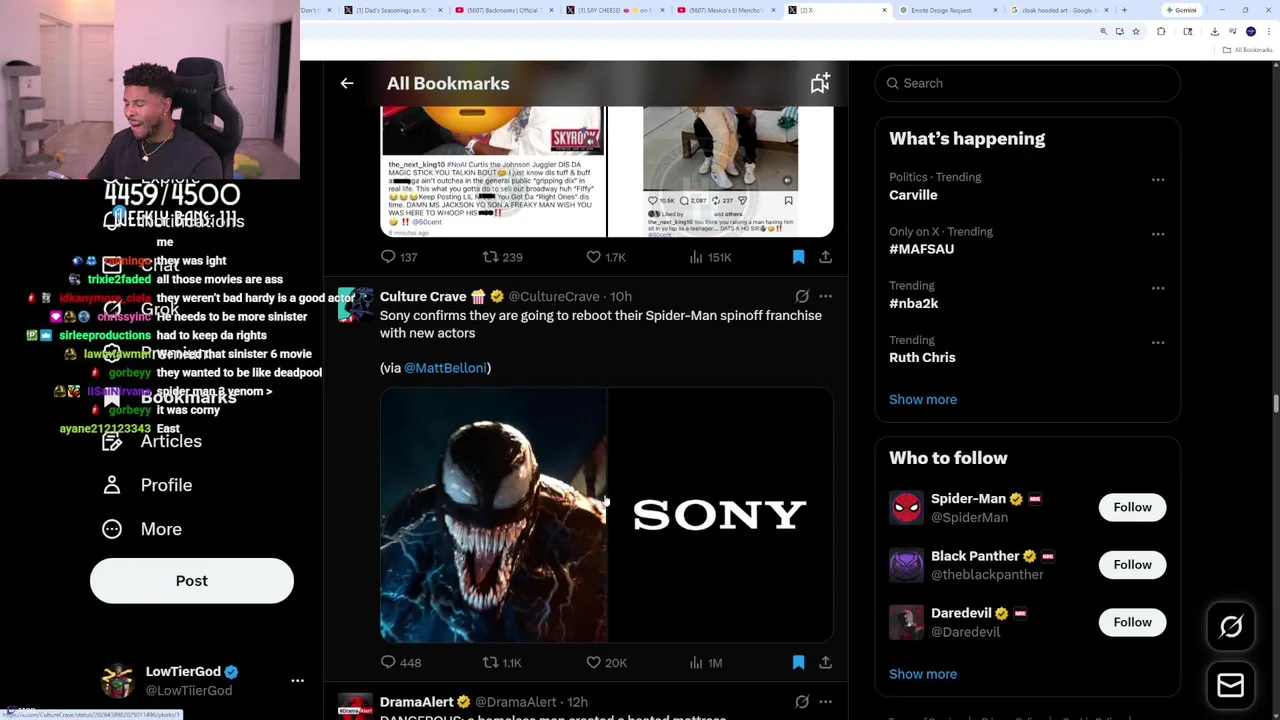Image resolution: width=1280 pixels, height=720 pixels.
Task: Share the post with 151K views
Action: [x=825, y=257]
